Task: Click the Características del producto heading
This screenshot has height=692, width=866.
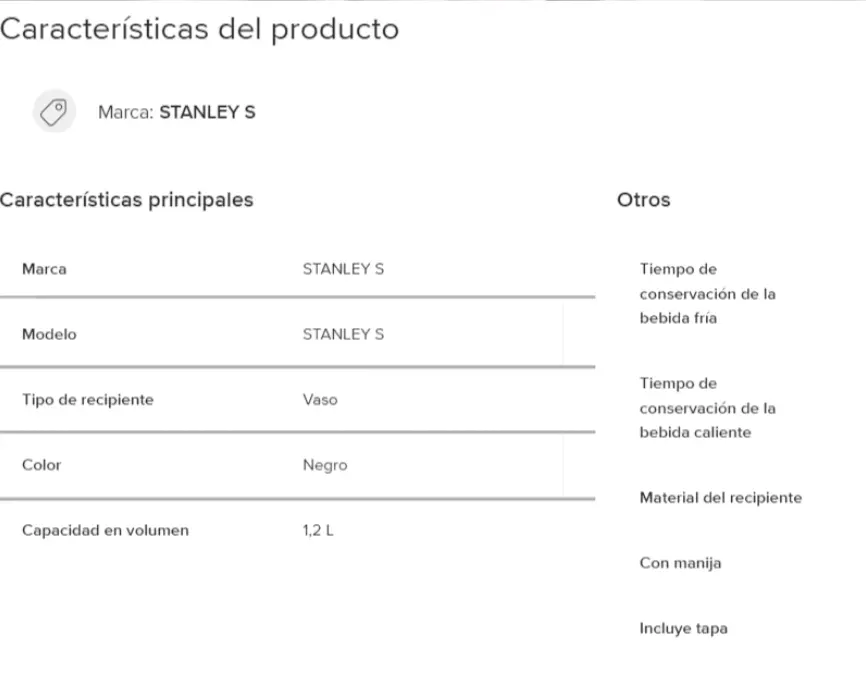Action: (x=199, y=29)
